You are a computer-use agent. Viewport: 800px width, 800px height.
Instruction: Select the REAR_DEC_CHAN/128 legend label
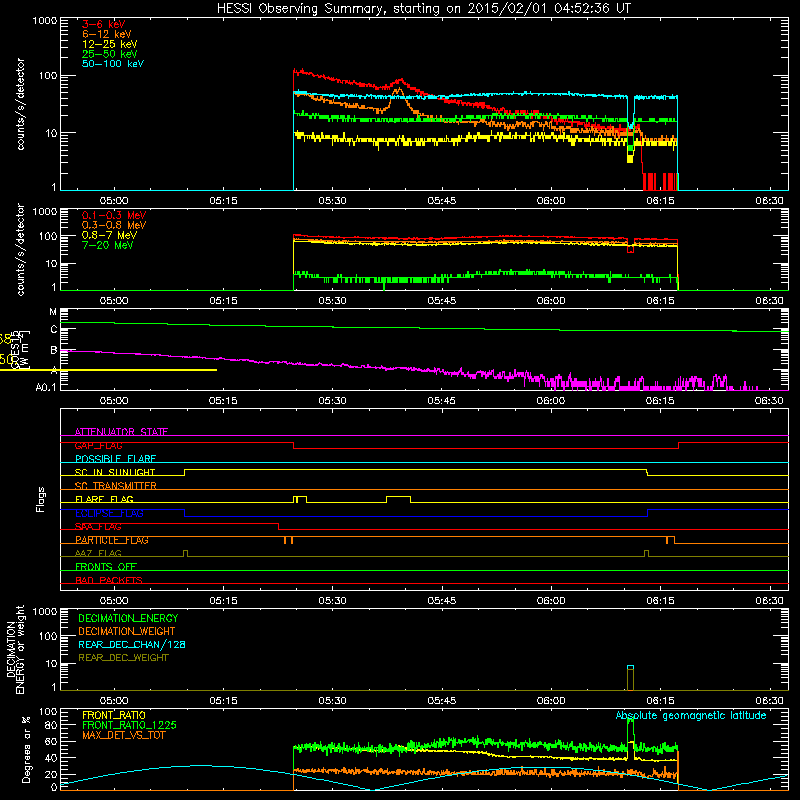132,645
